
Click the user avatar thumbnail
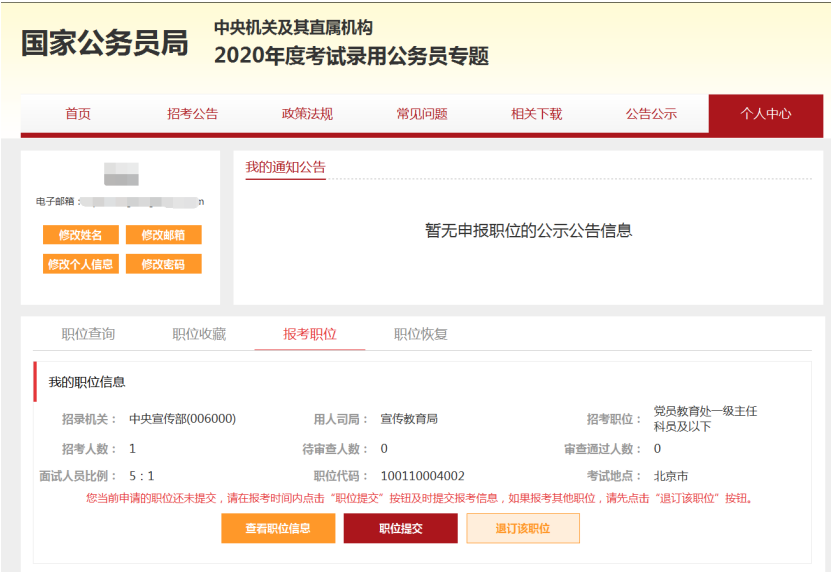[x=121, y=174]
